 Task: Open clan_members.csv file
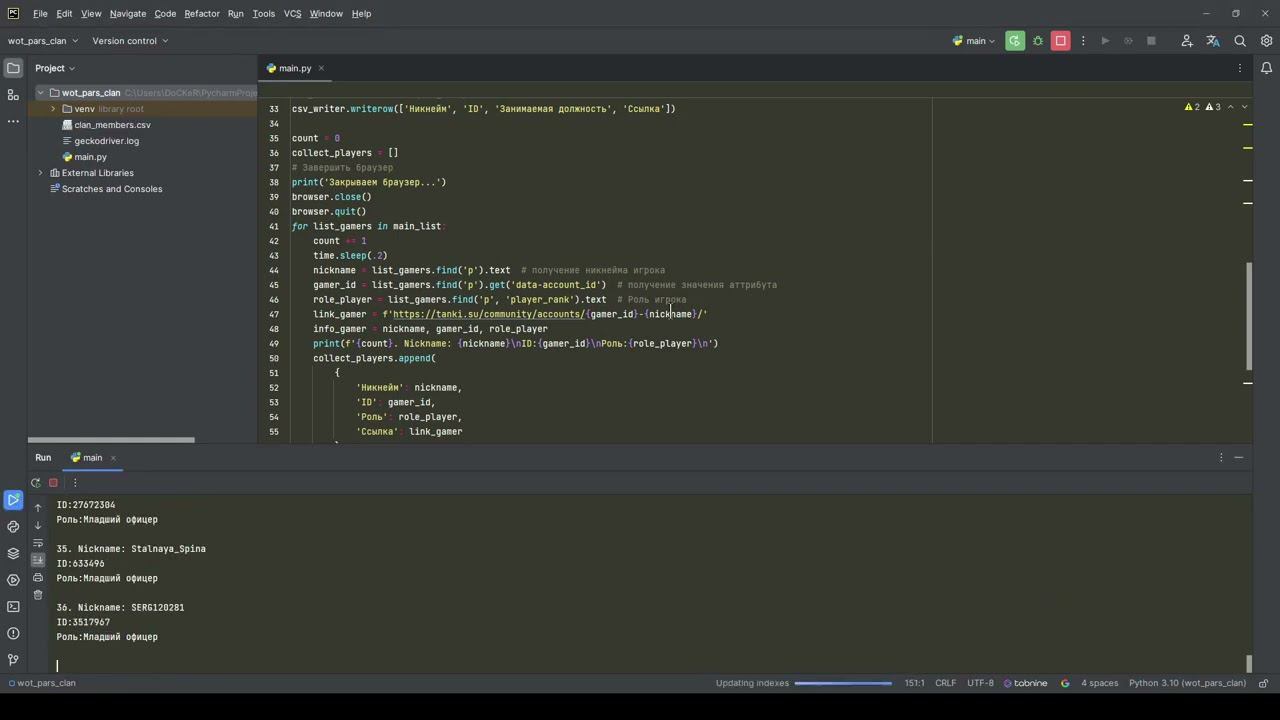click(x=112, y=125)
